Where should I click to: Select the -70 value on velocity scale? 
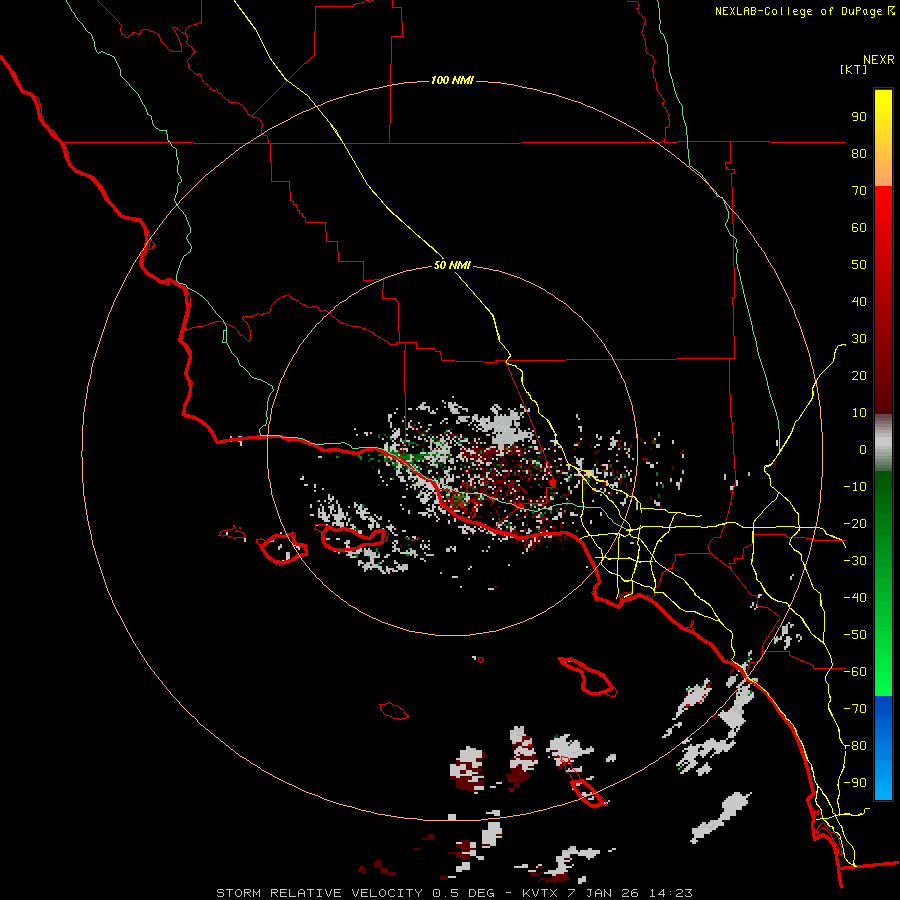click(855, 708)
